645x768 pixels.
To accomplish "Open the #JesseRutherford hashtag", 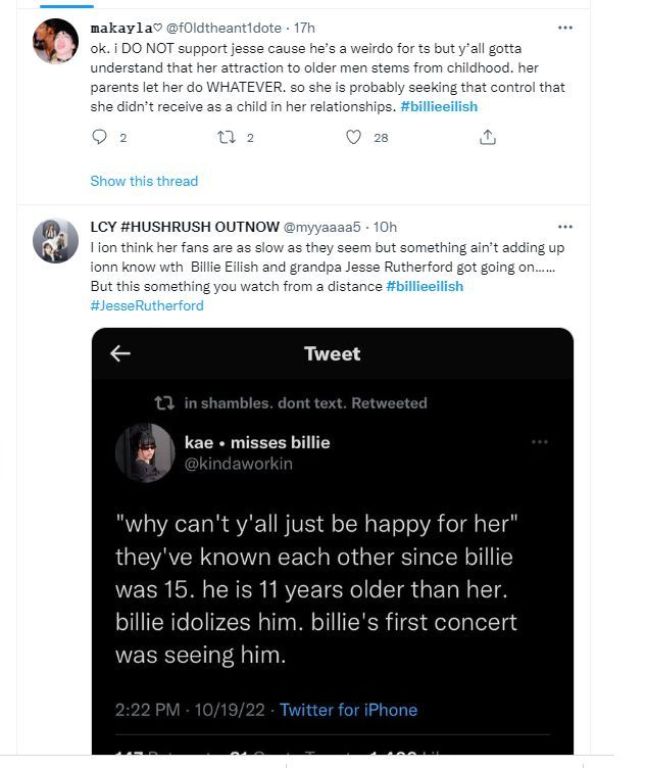I will [x=146, y=305].
